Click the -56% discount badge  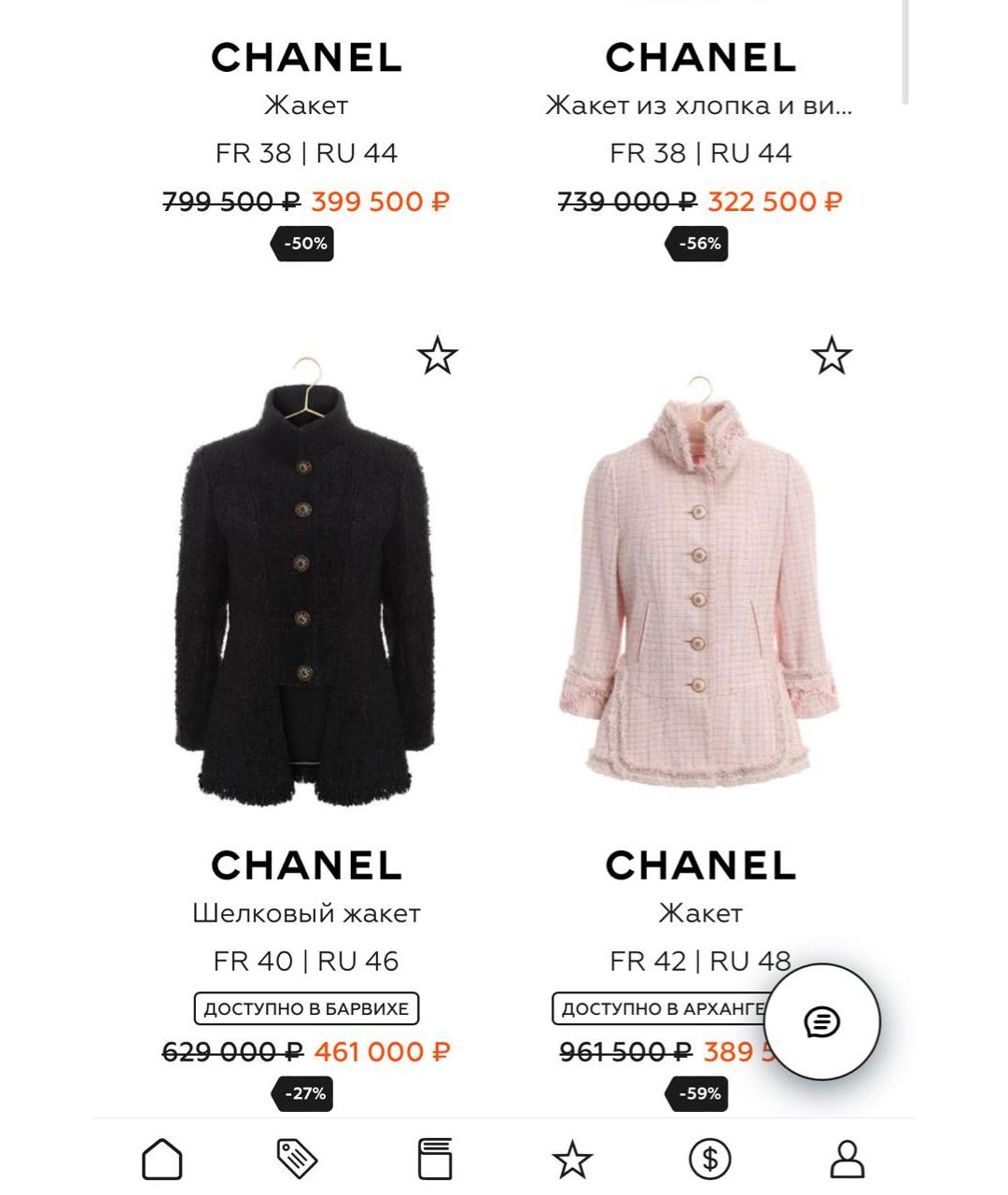click(x=699, y=244)
